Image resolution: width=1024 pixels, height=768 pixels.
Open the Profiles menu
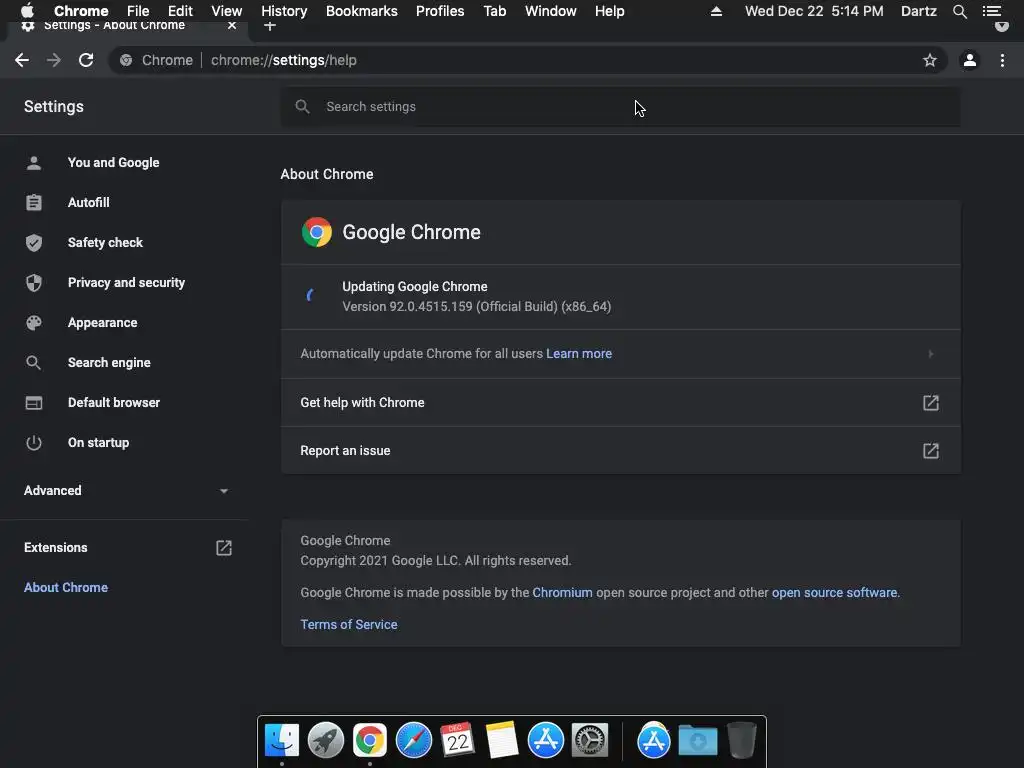point(440,11)
